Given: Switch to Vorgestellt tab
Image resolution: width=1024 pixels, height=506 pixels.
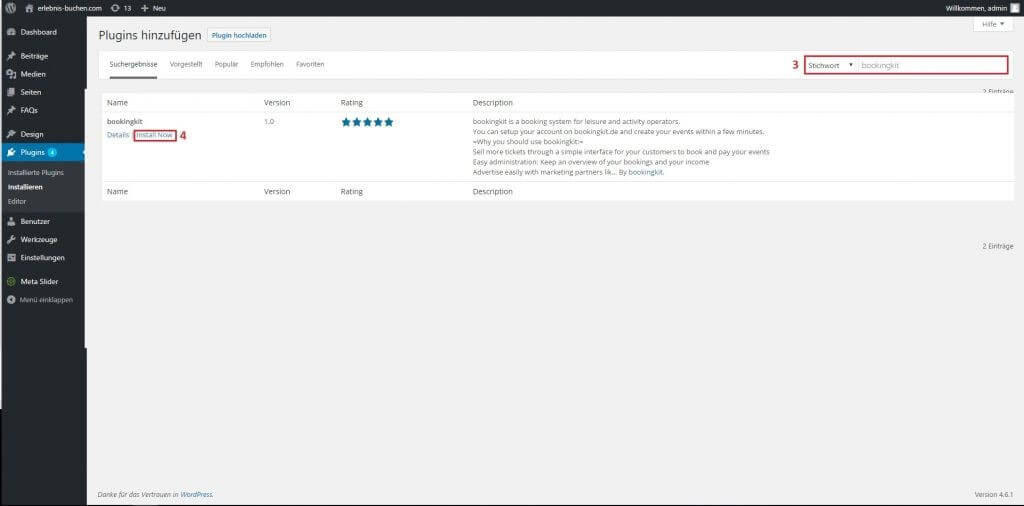Looking at the screenshot, I should [x=186, y=65].
